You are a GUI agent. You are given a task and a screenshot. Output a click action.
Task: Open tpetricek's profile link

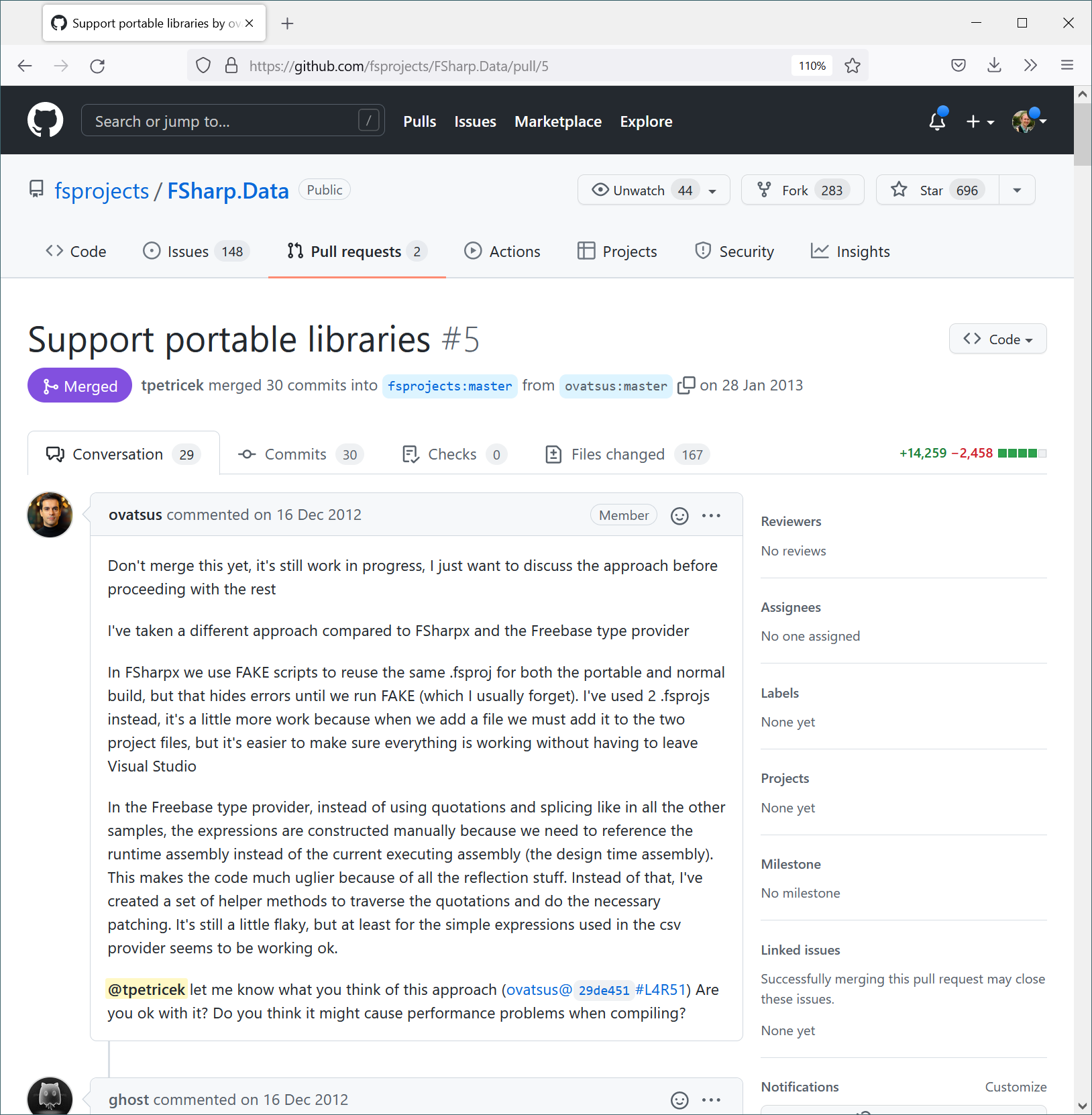pyautogui.click(x=172, y=386)
